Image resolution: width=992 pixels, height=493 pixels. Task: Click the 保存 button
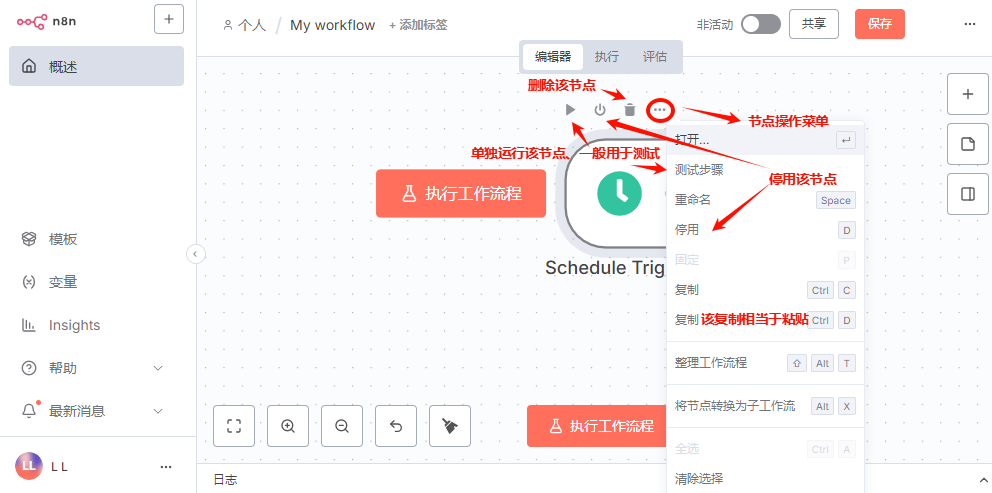point(879,24)
